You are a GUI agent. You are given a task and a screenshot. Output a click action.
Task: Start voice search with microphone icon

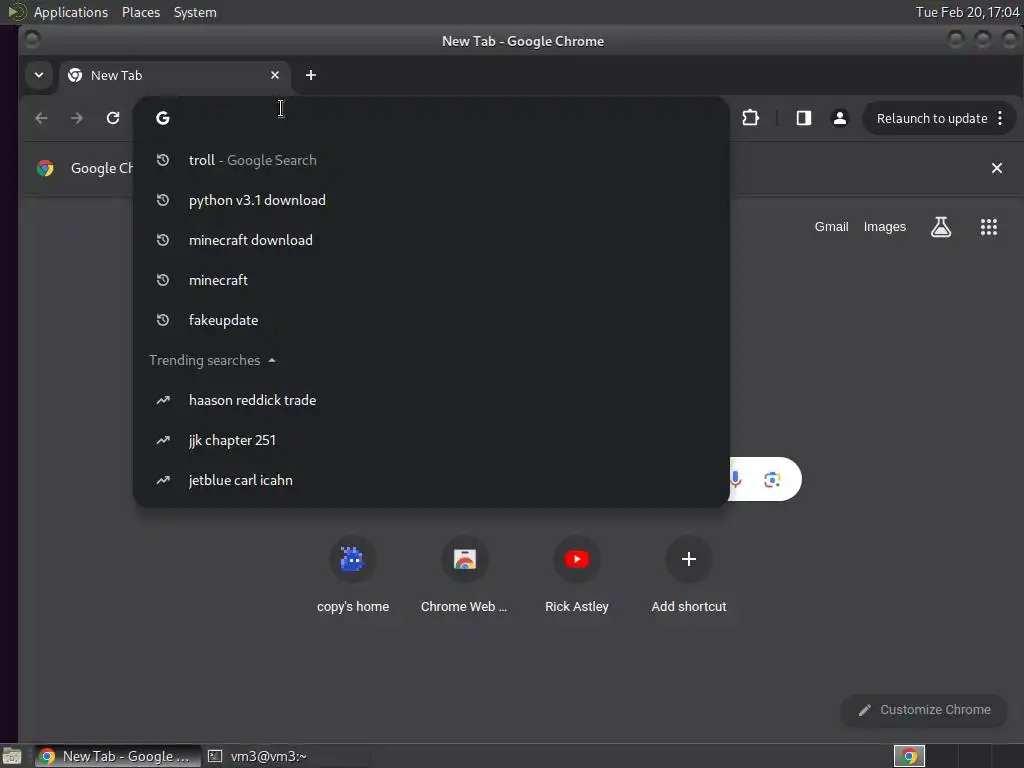[x=736, y=479]
